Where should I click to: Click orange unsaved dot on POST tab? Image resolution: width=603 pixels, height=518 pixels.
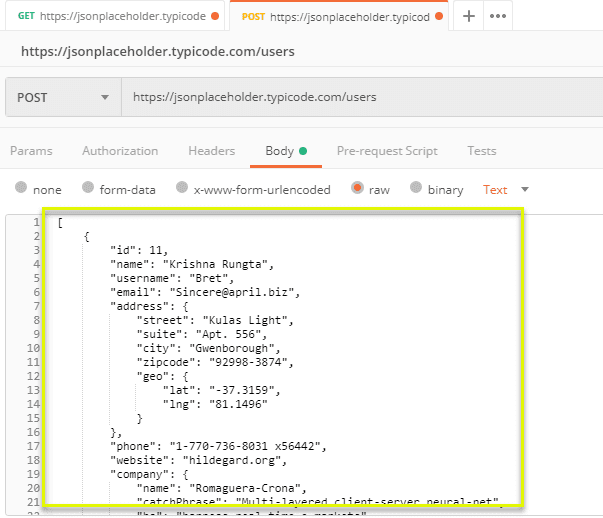440,17
